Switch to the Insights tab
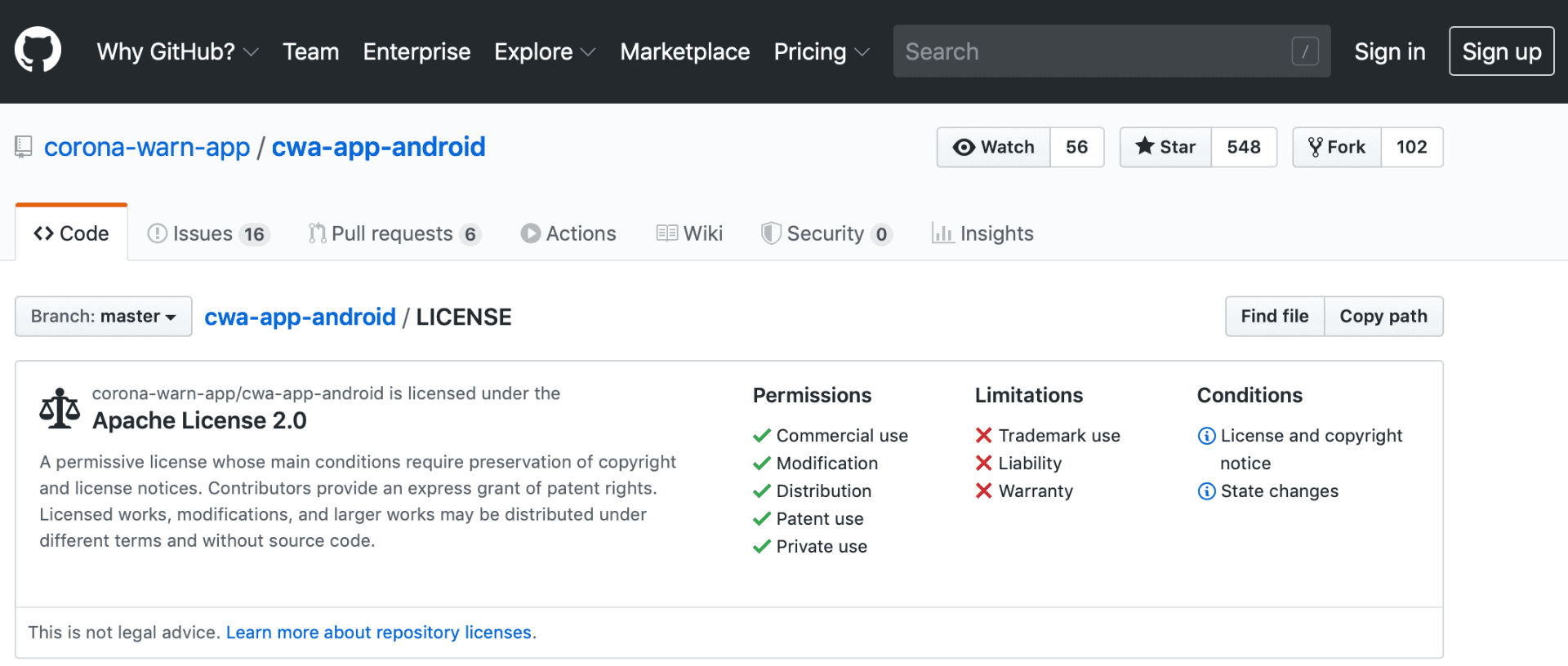 [x=982, y=234]
